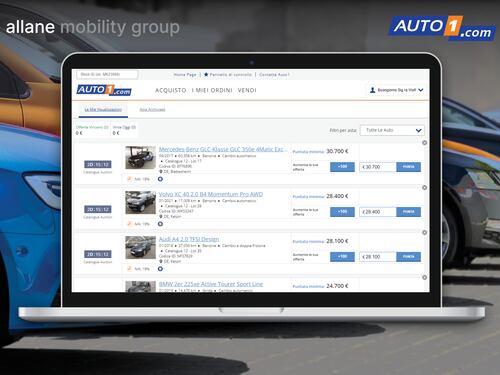Open the Audi A4 2.0 TFSI Design listing

[189, 239]
